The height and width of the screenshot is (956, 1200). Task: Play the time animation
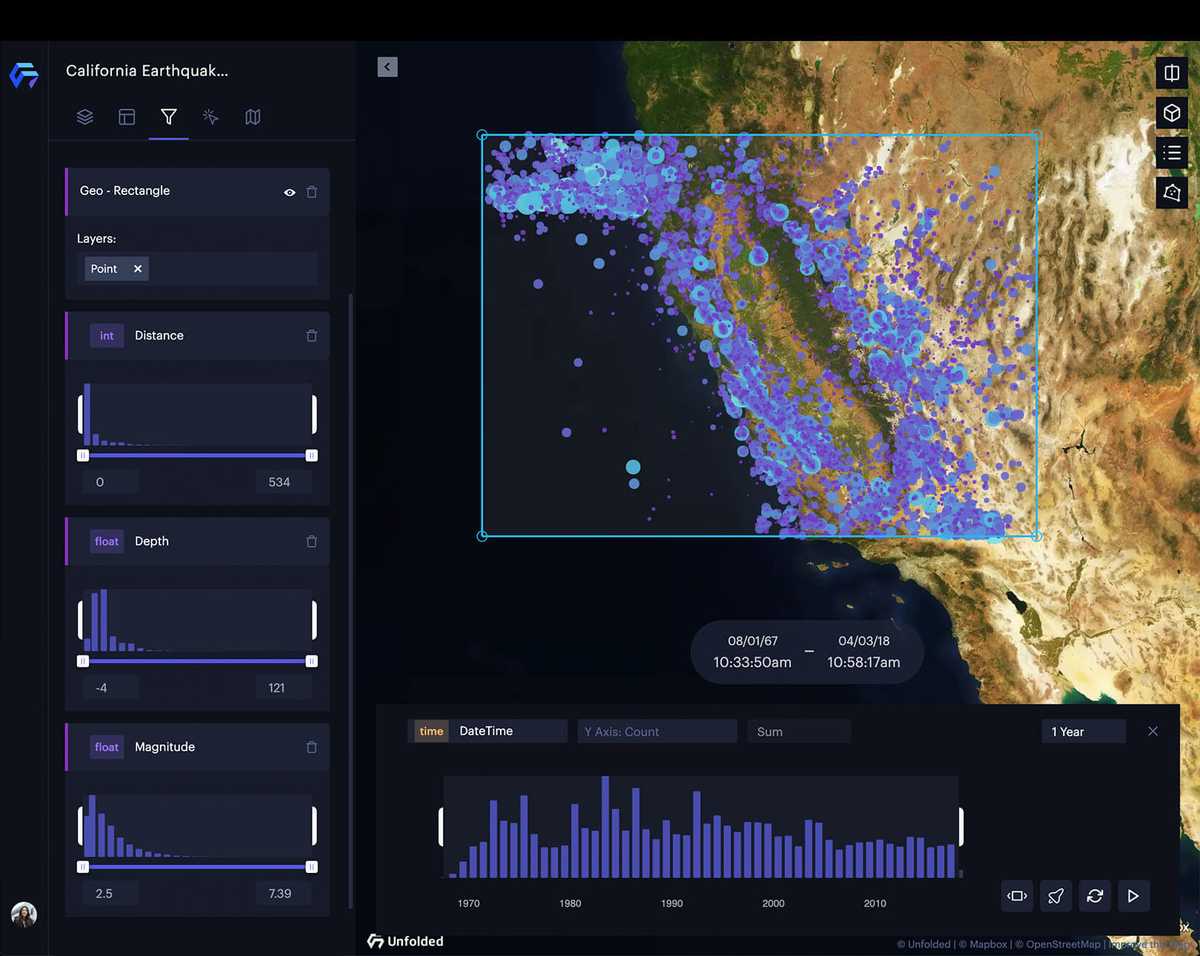(1133, 896)
